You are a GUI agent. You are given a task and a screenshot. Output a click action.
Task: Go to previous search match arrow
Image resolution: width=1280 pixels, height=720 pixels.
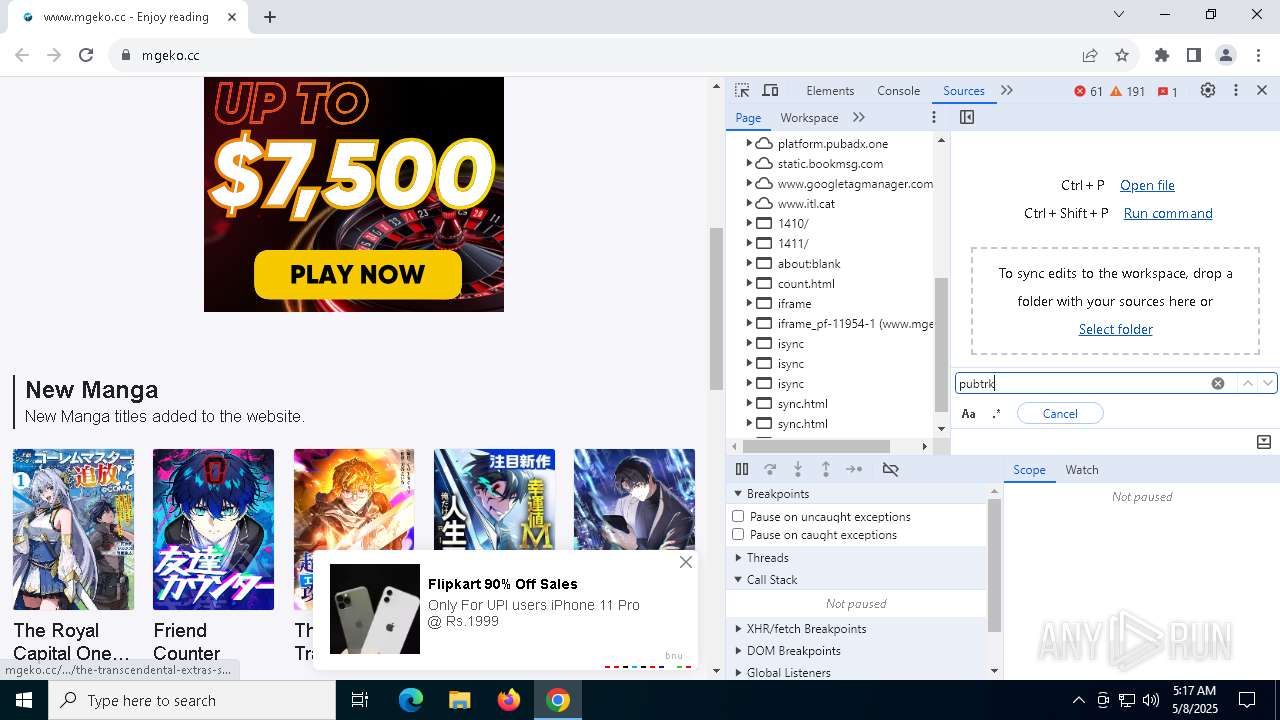pyautogui.click(x=1247, y=383)
